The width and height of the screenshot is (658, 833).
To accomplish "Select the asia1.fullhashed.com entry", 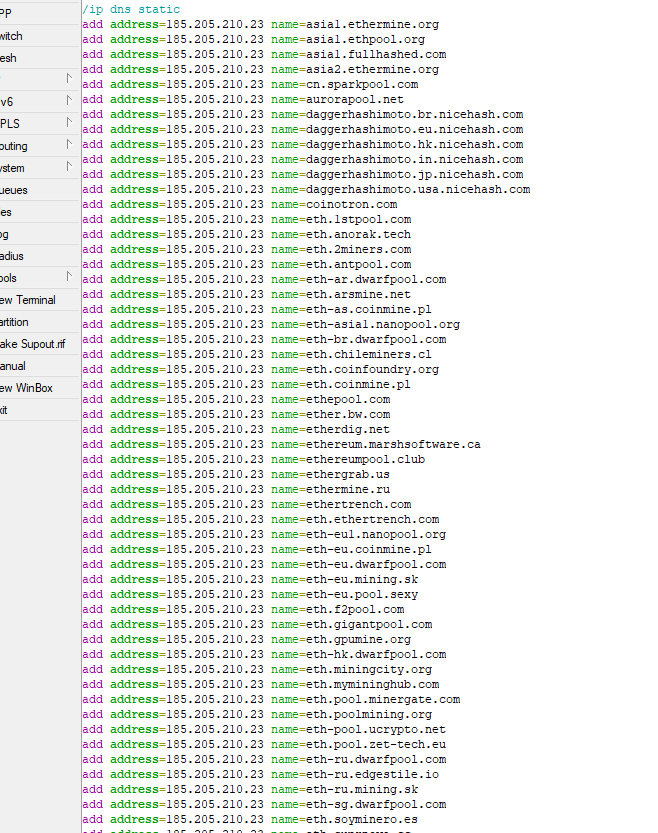I will tap(264, 54).
